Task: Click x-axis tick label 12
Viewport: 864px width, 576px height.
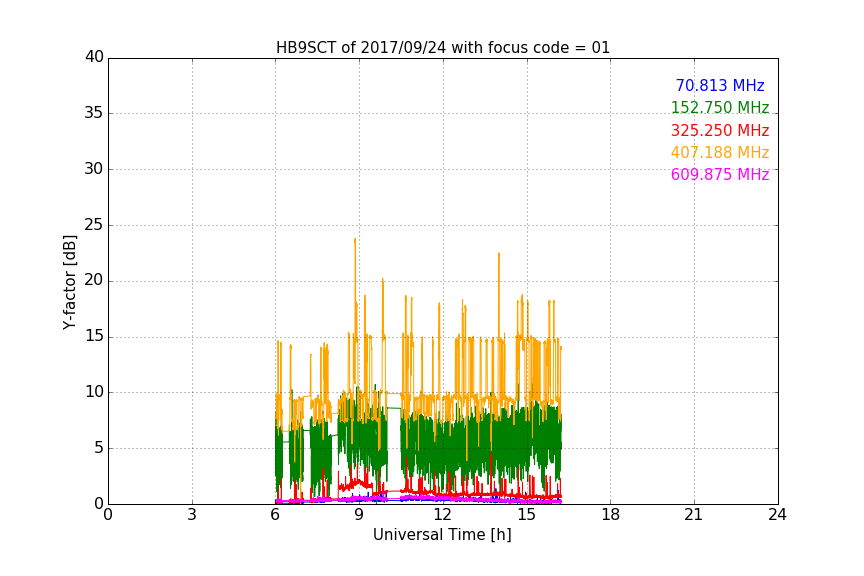Action: coord(442,515)
